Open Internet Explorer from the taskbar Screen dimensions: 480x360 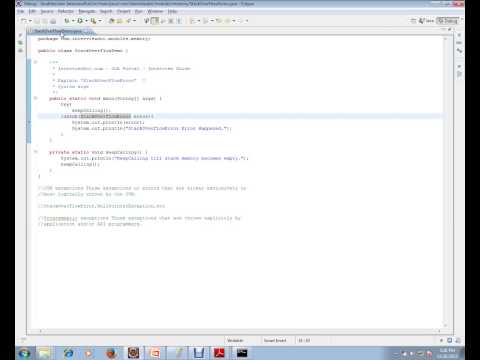click(68, 353)
